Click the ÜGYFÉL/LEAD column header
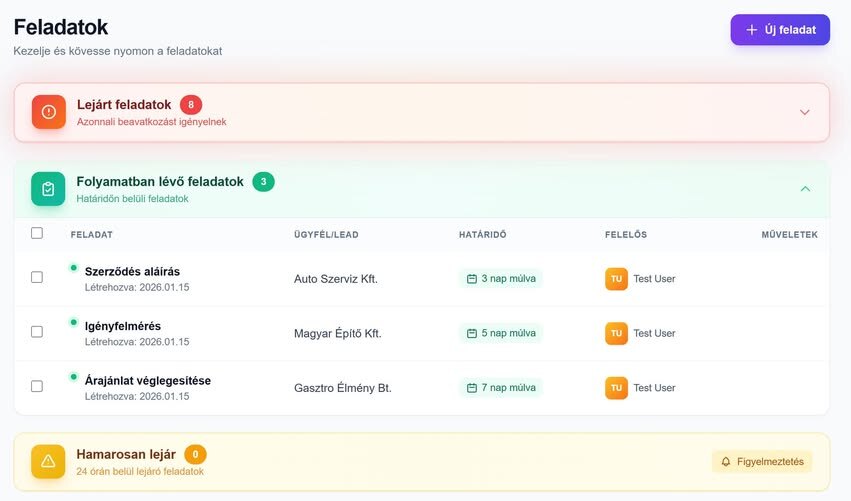 pos(326,234)
